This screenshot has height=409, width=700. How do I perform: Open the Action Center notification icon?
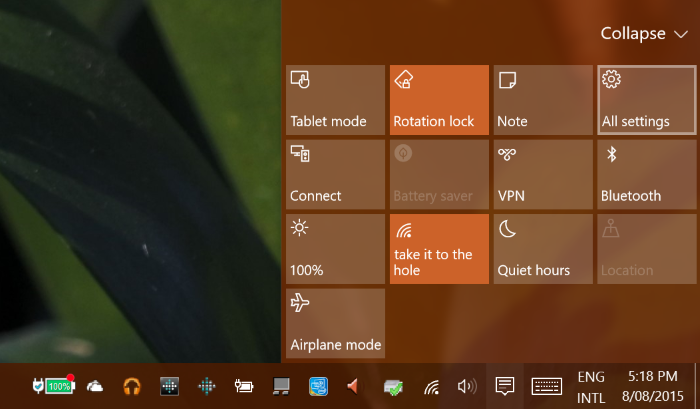pyautogui.click(x=504, y=386)
